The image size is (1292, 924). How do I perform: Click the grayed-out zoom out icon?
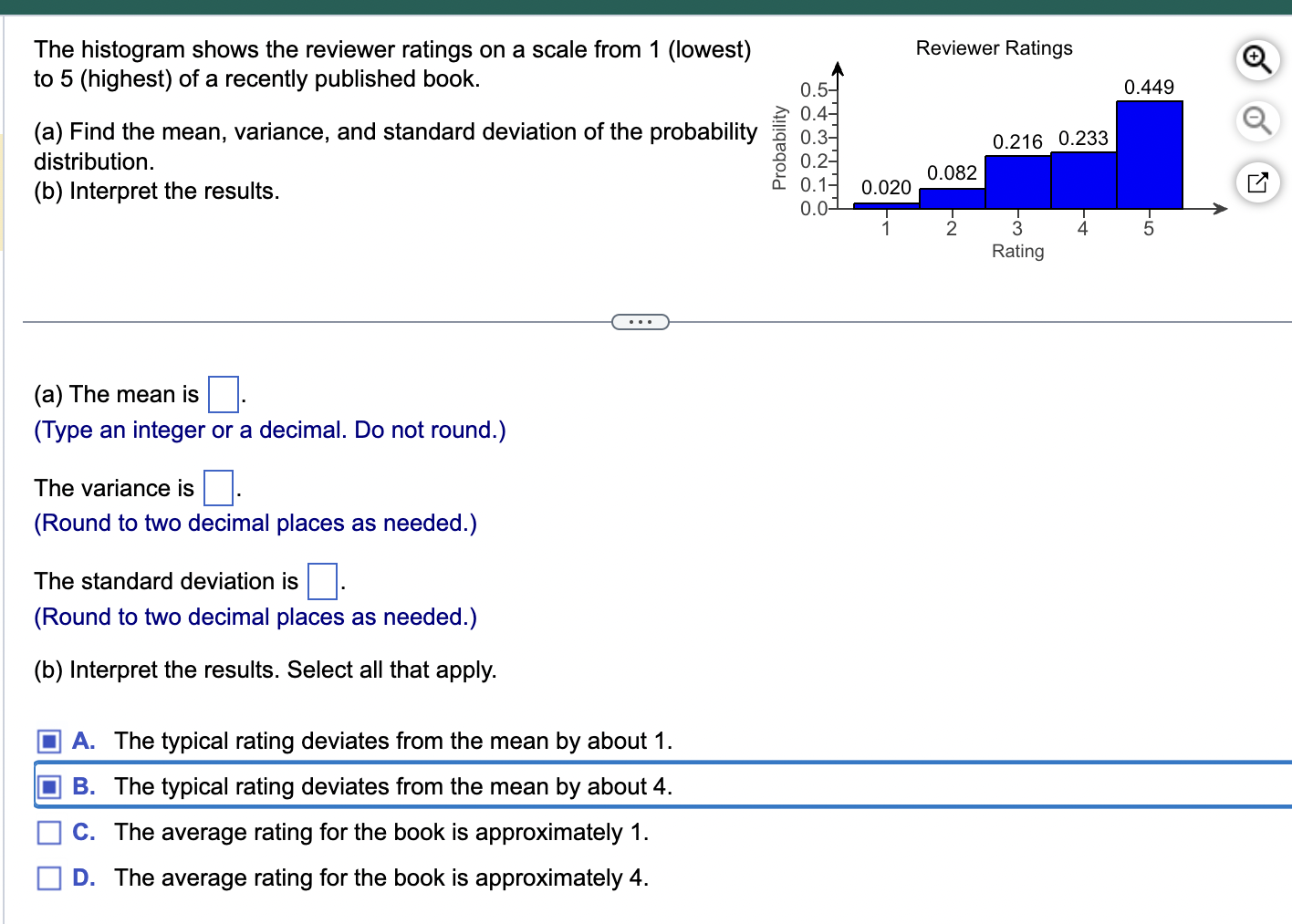point(1256,120)
